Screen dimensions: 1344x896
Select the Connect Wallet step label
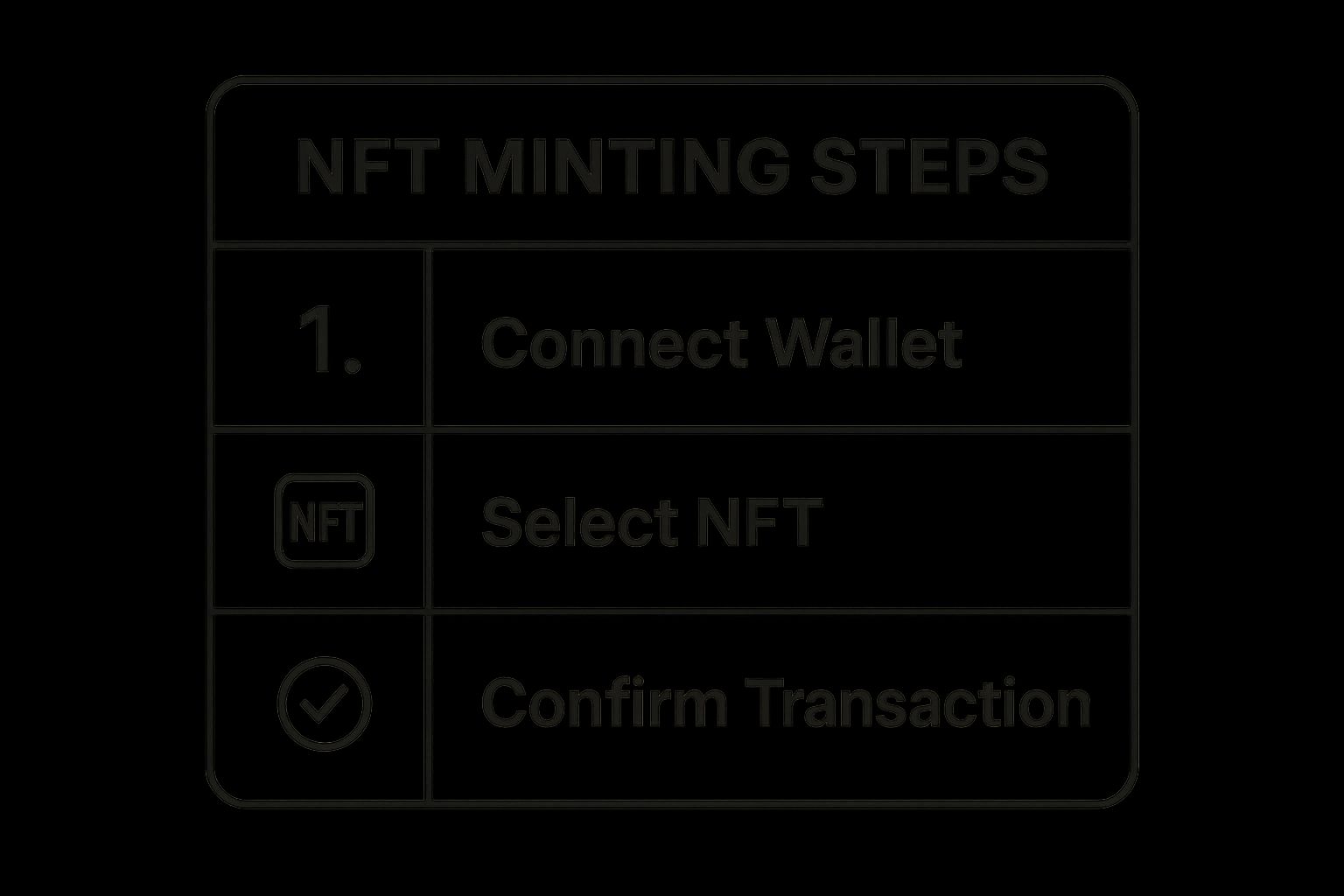pyautogui.click(x=721, y=341)
